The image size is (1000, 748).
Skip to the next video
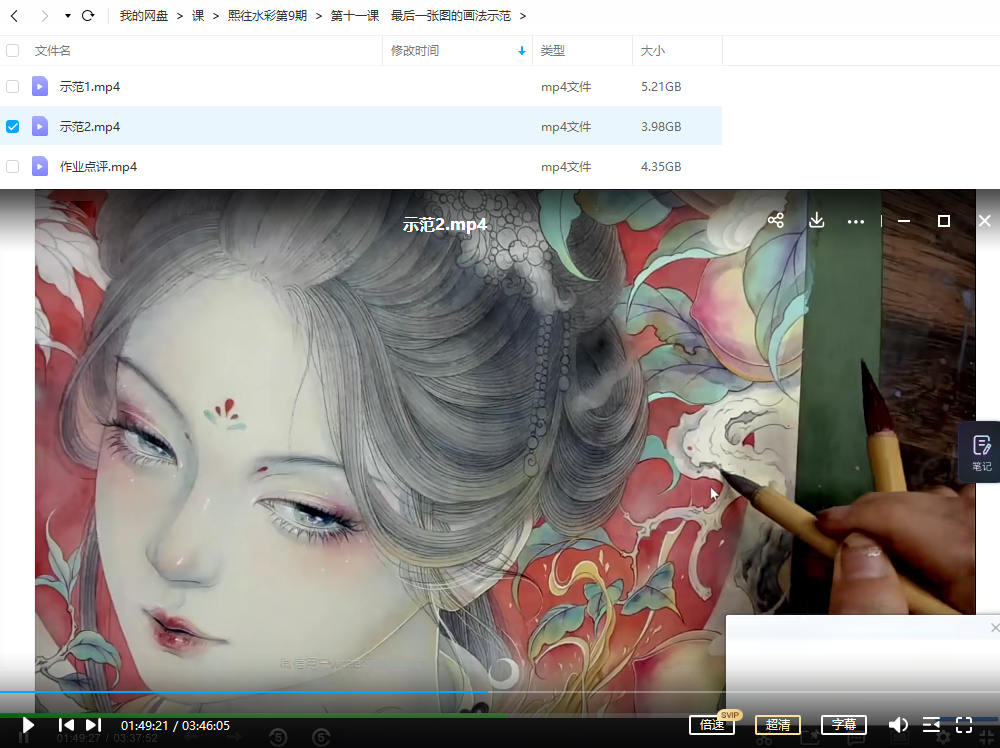93,725
